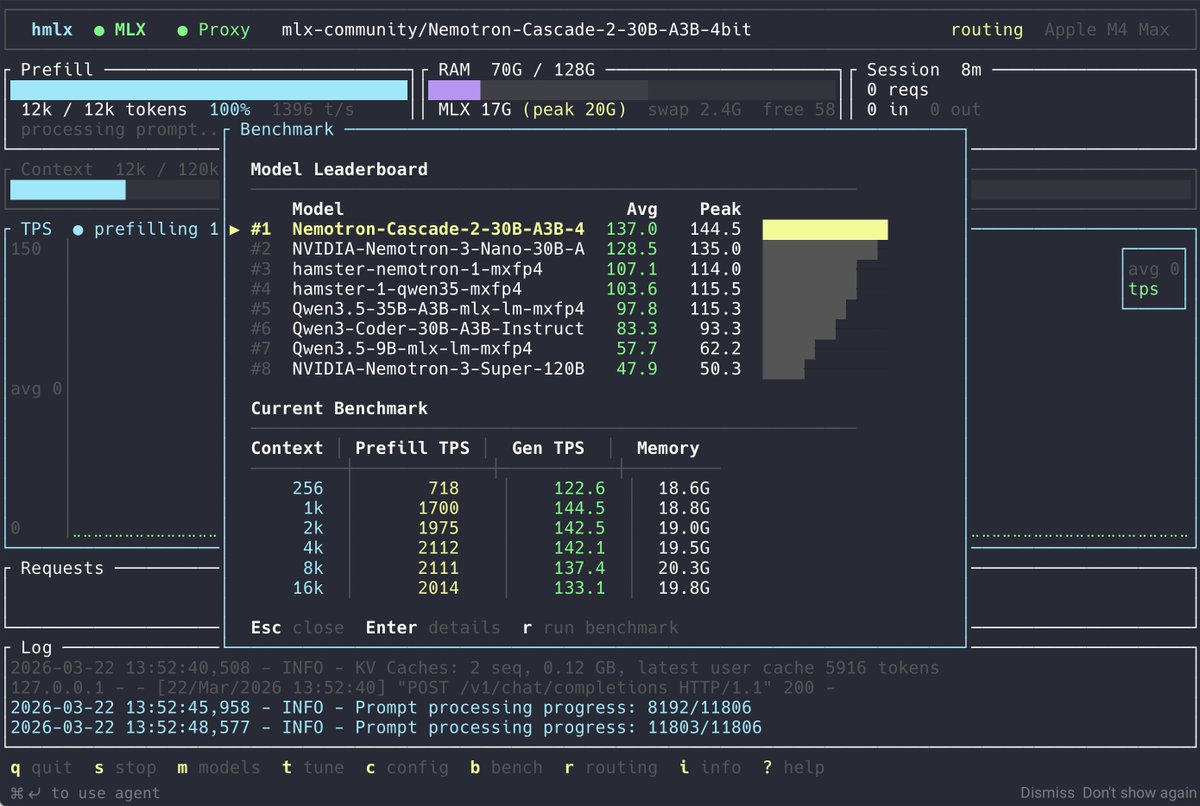Click the Requests panel title

[x=62, y=568]
